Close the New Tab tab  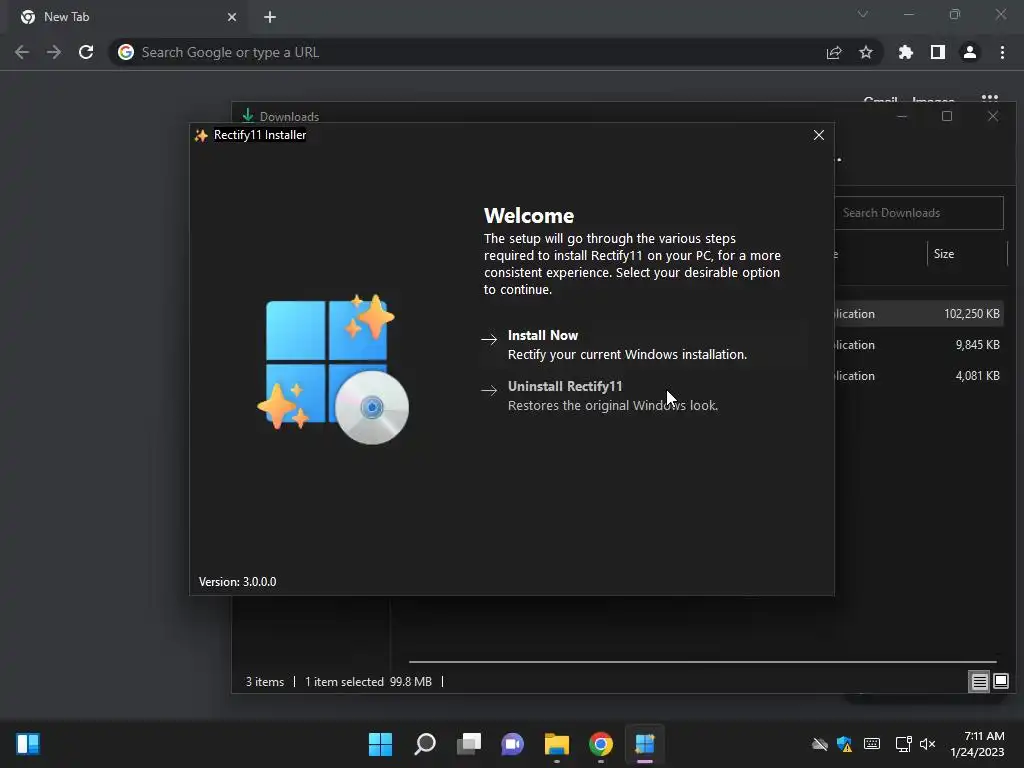(232, 17)
